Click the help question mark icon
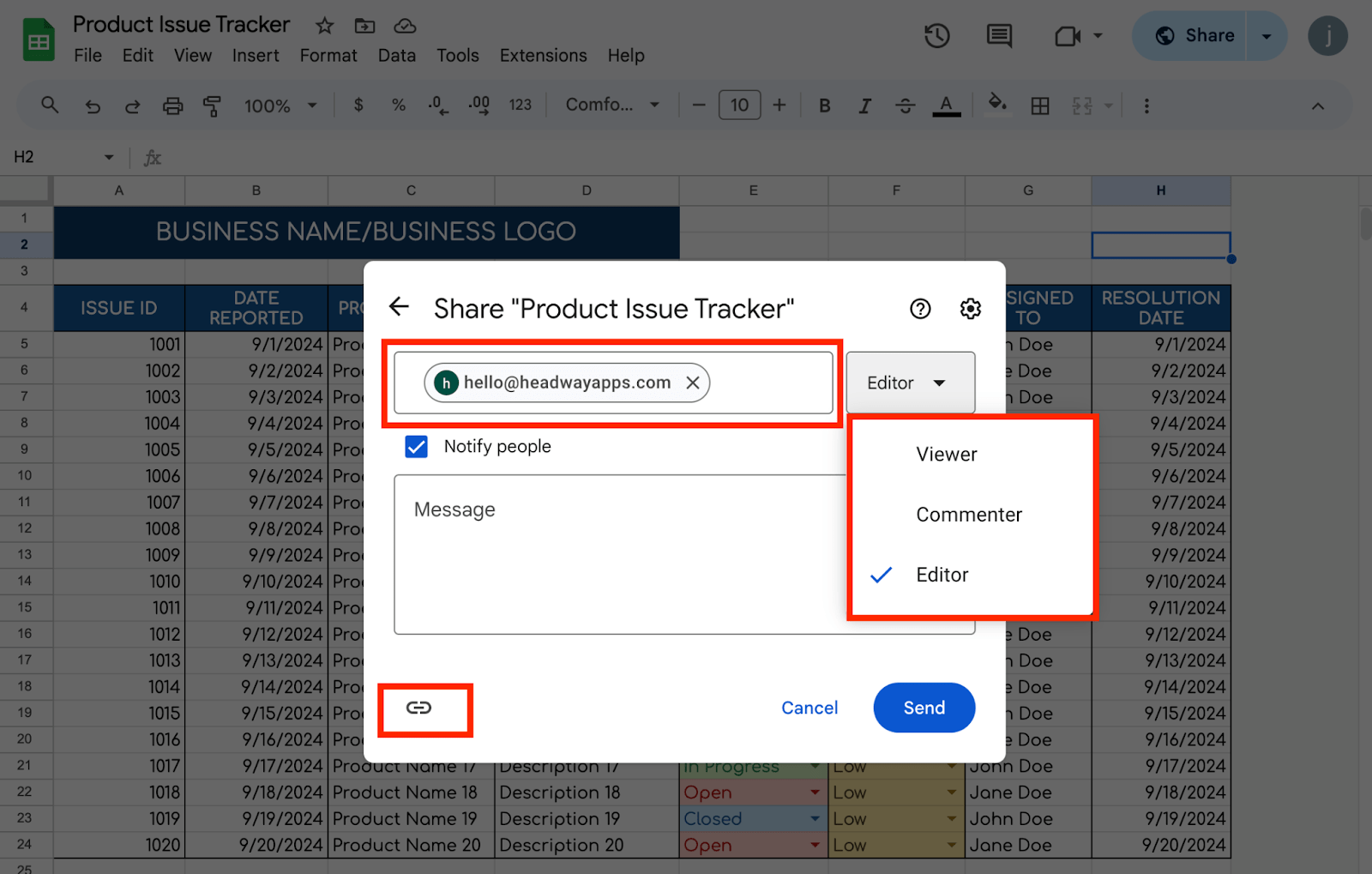 [920, 309]
